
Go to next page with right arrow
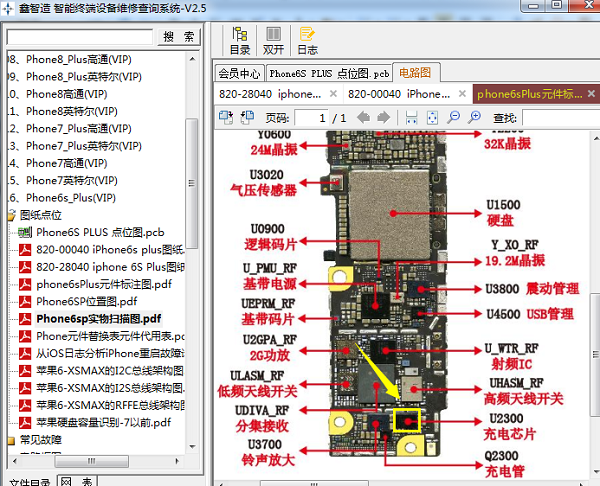383,117
